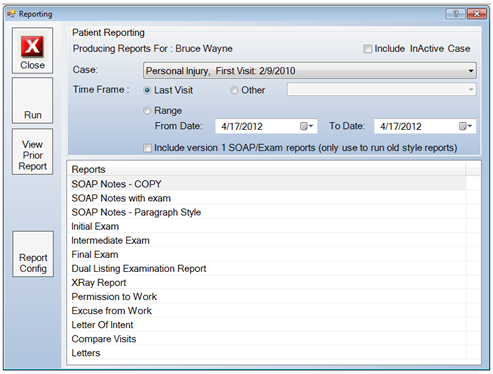Select Permission to Work report

point(266,296)
